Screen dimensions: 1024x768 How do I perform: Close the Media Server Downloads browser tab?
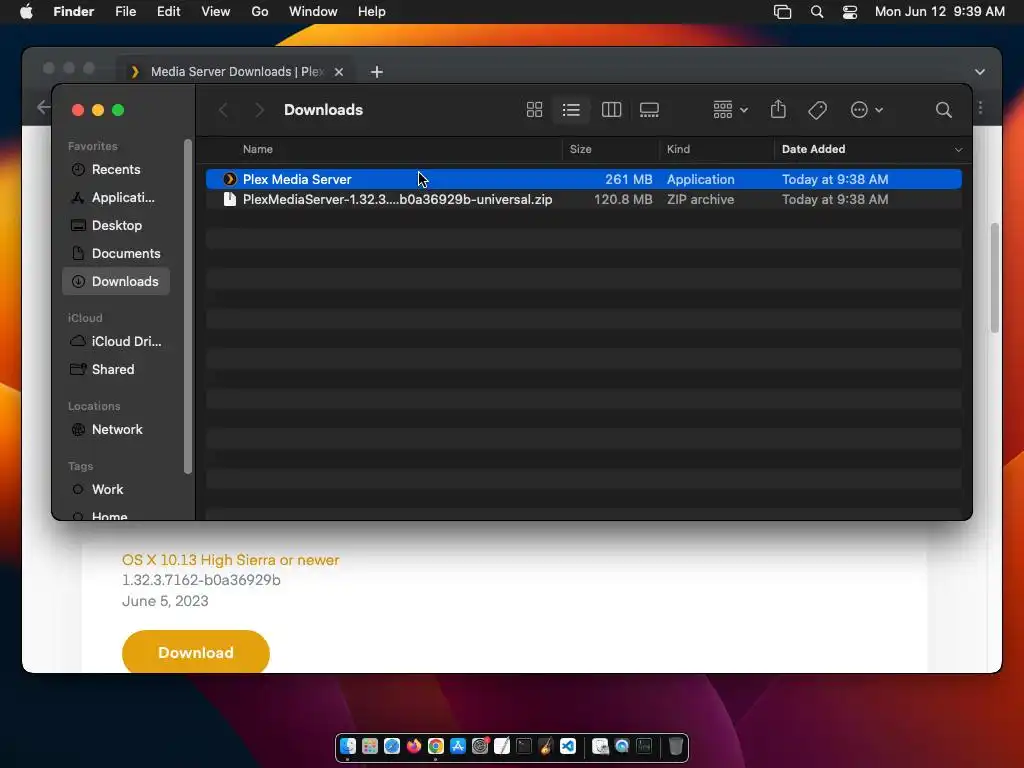339,72
